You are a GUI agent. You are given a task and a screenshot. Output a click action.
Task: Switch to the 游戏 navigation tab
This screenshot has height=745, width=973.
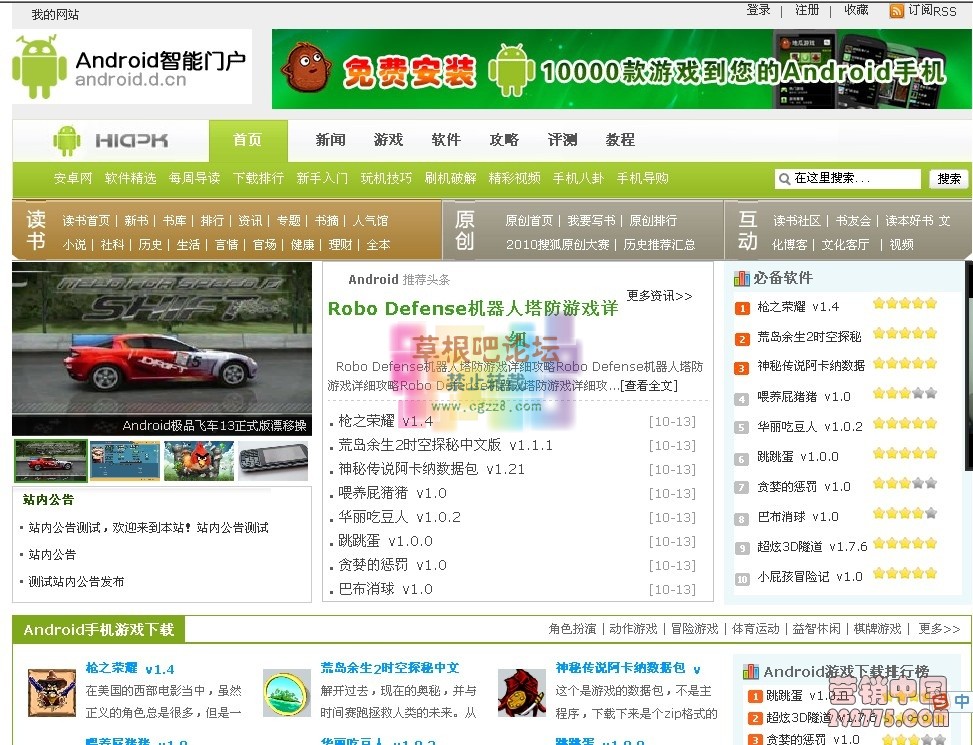coord(388,140)
